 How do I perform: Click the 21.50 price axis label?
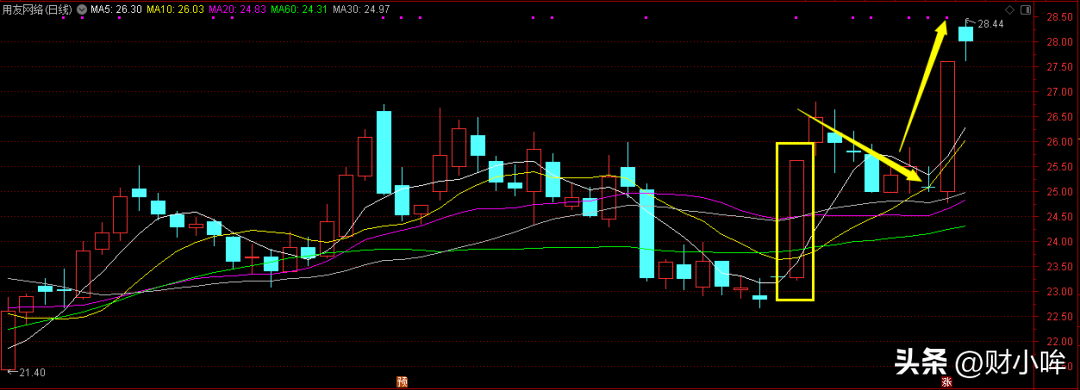tap(1060, 367)
